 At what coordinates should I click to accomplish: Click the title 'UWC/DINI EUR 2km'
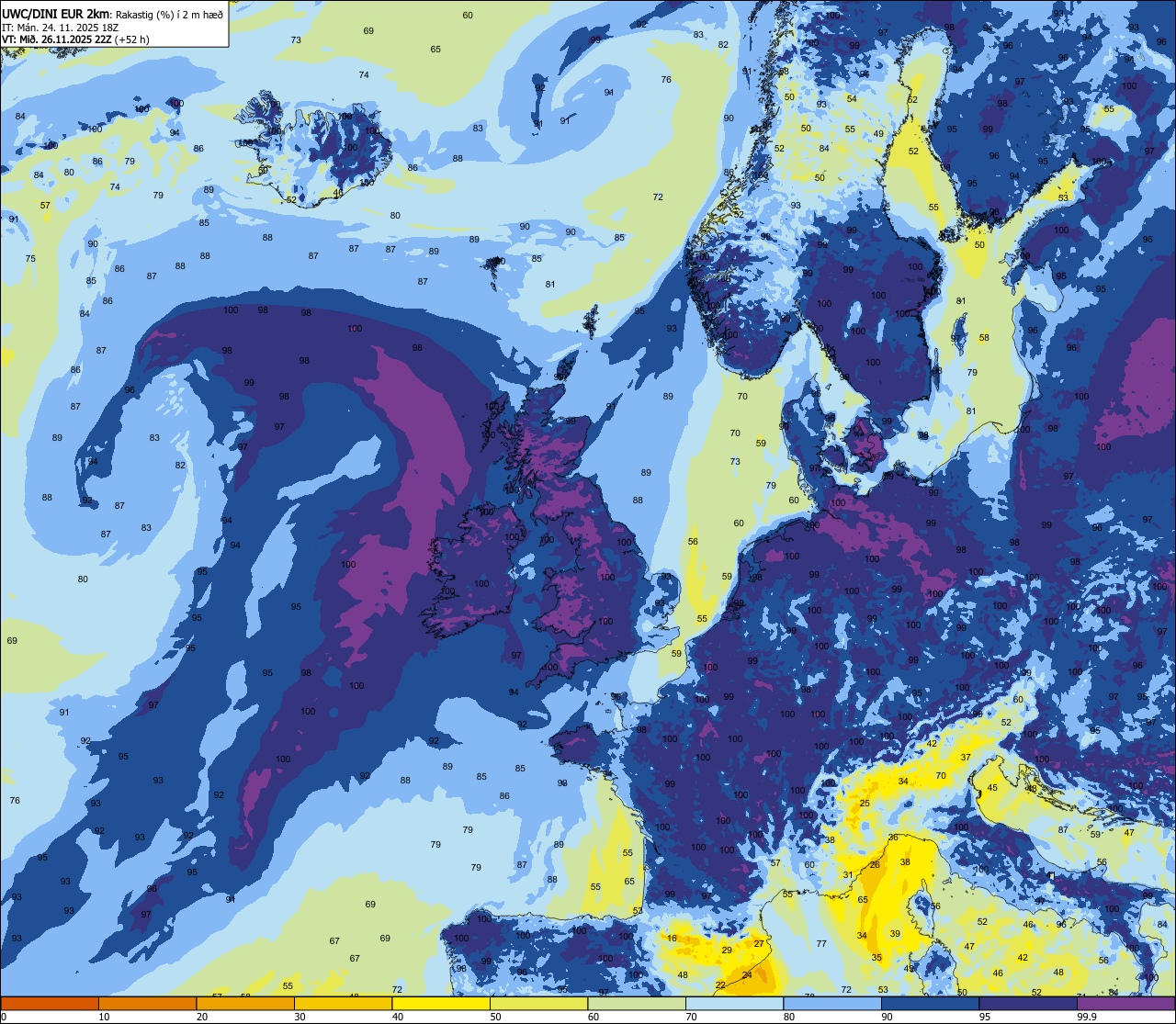tap(56, 13)
